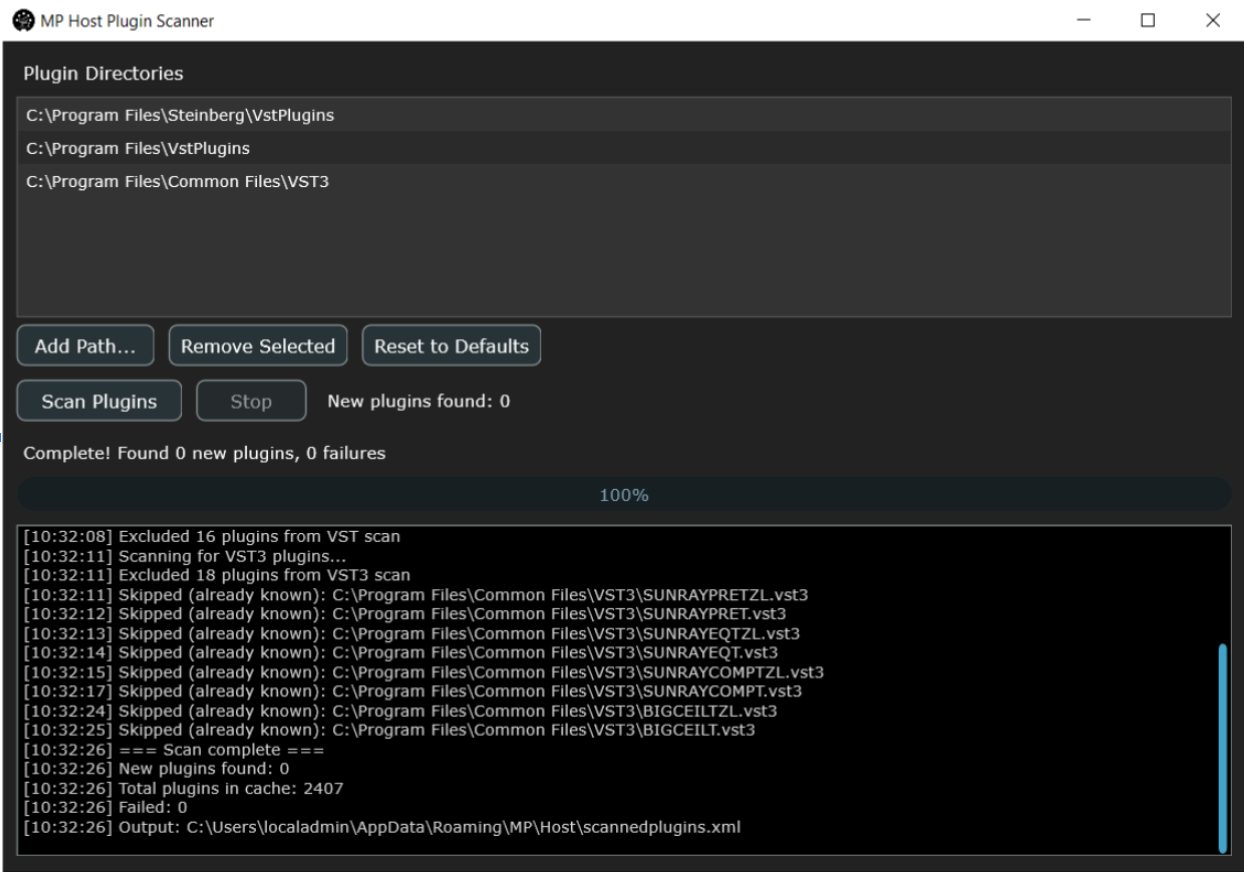Select the C:\Program Files\VstPlugins path
The height and width of the screenshot is (872, 1244).
coord(138,148)
